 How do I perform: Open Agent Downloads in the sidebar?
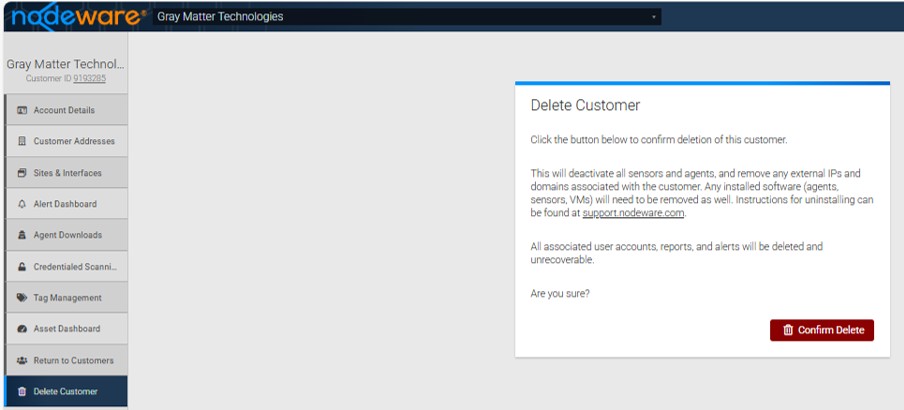[x=66, y=235]
